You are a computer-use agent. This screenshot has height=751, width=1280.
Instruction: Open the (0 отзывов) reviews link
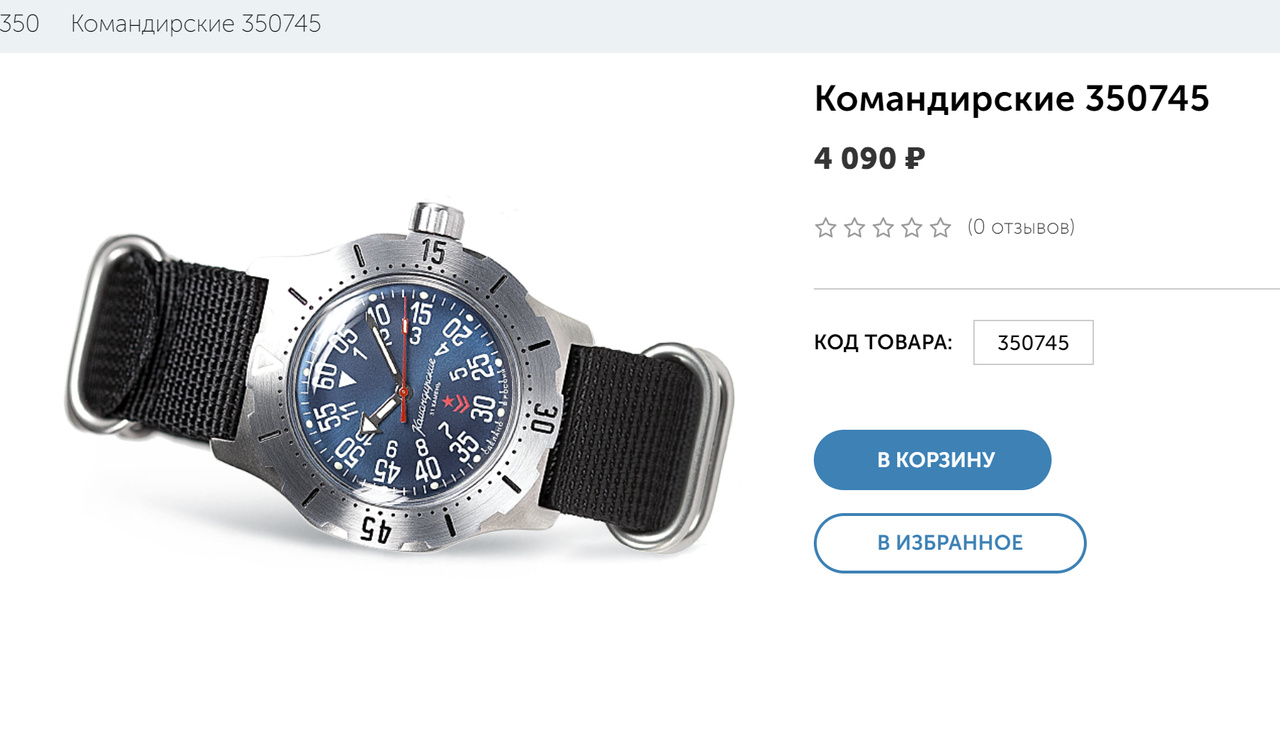click(x=1021, y=227)
